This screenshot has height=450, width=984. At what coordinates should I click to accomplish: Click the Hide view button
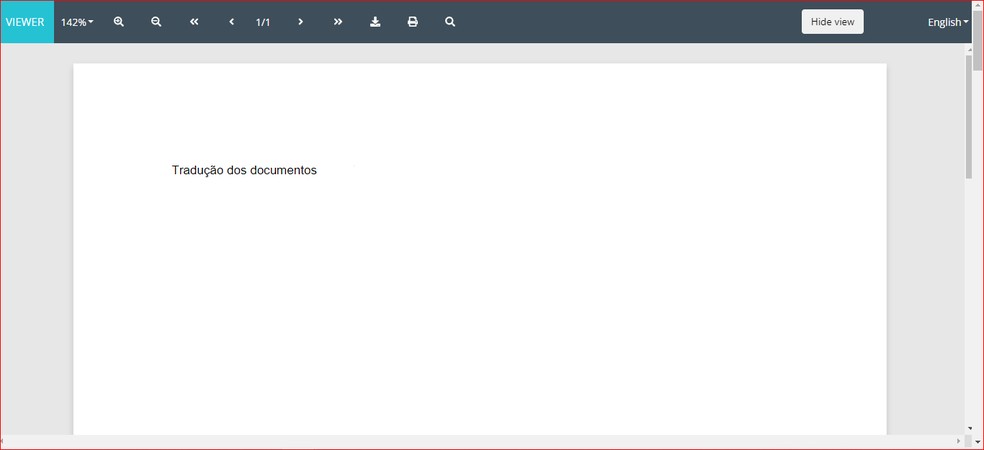pos(832,22)
